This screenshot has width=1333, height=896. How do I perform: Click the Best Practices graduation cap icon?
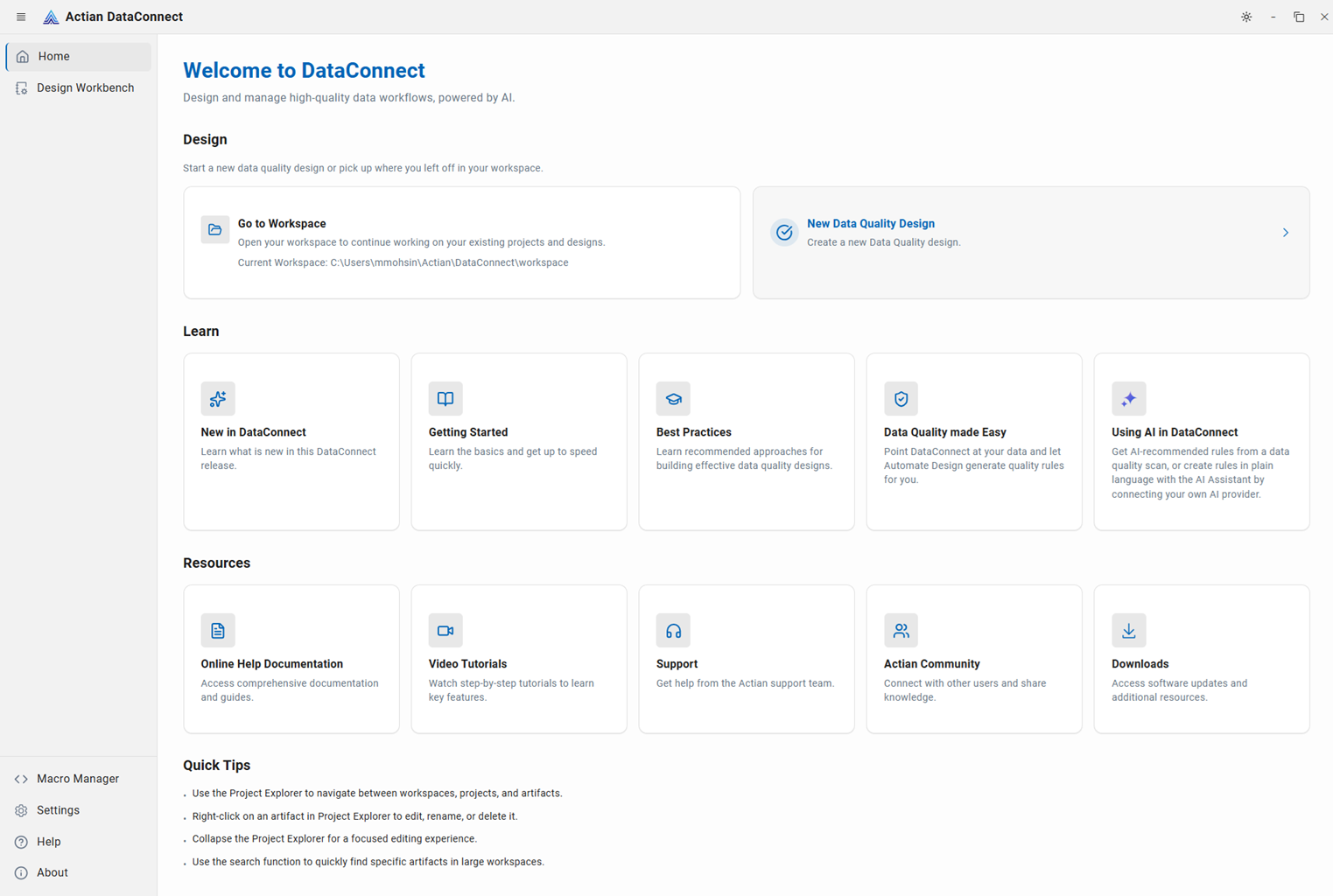click(x=673, y=398)
